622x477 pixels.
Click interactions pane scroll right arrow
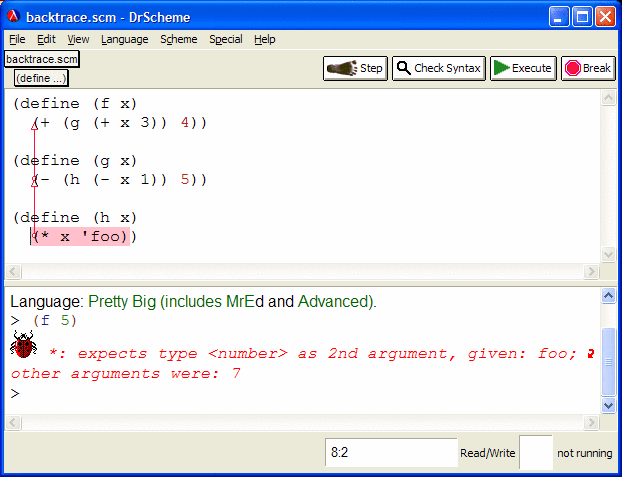pos(591,423)
